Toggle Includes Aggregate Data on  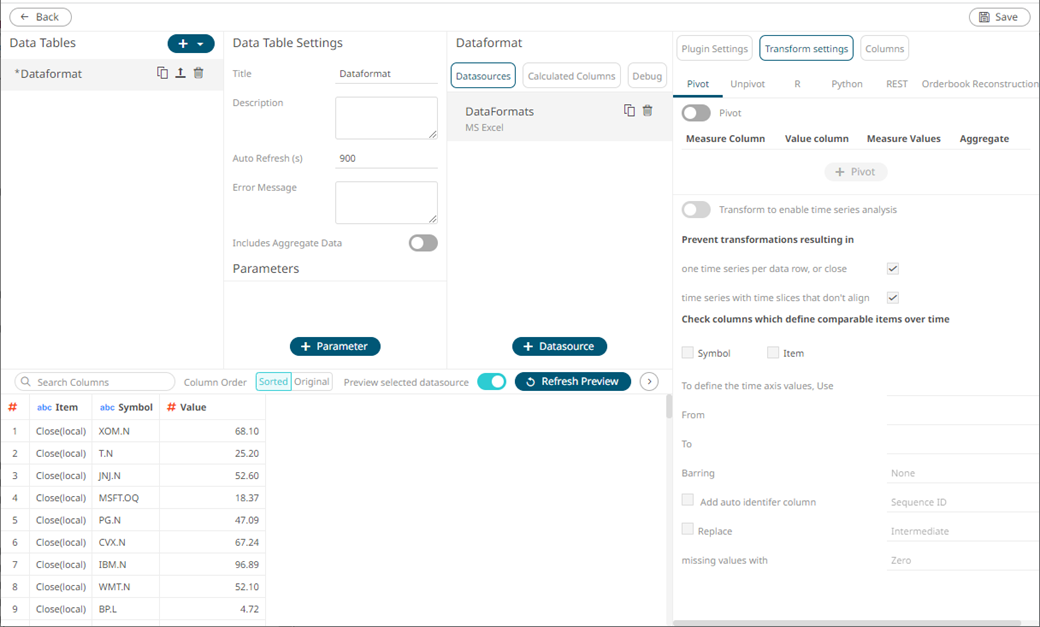[x=422, y=242]
